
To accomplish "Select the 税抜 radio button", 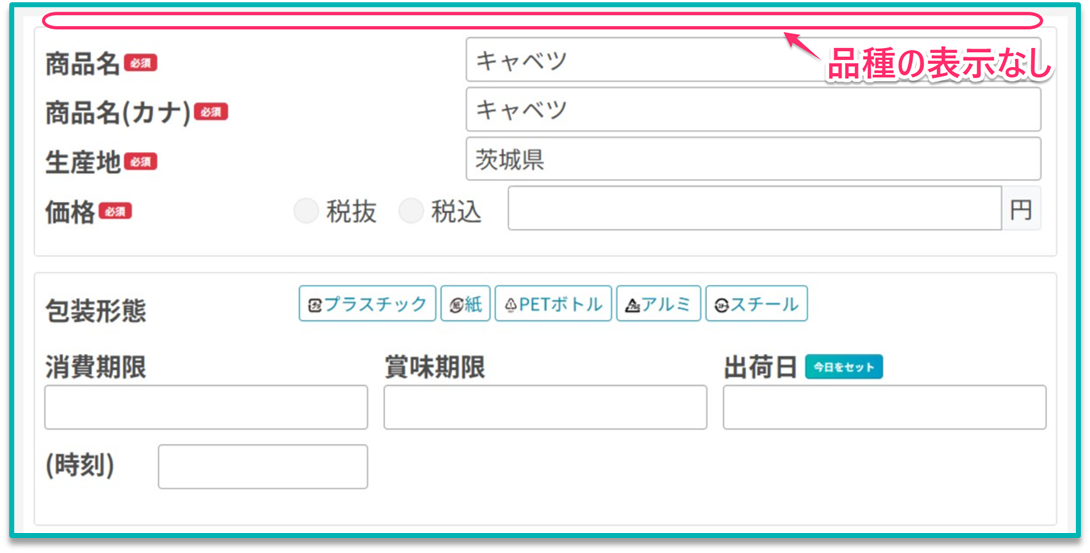I will point(307,211).
